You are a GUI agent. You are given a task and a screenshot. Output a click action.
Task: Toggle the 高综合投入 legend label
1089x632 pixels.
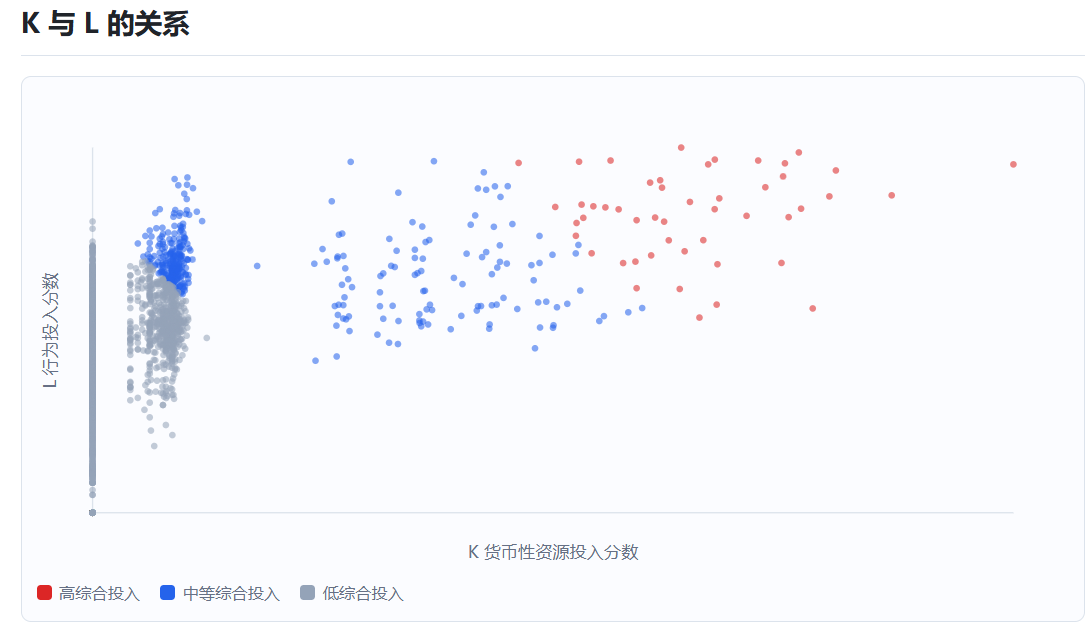point(99,594)
